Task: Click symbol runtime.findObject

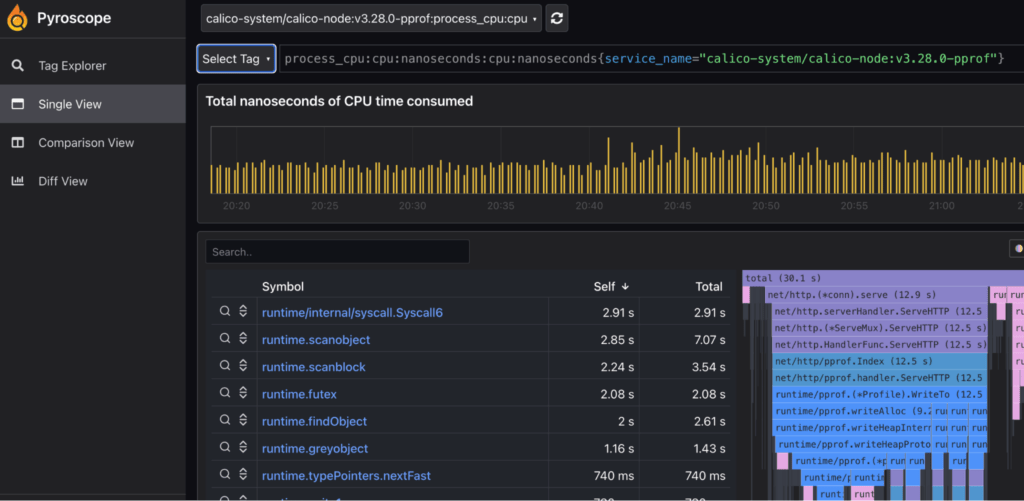Action: 314,421
